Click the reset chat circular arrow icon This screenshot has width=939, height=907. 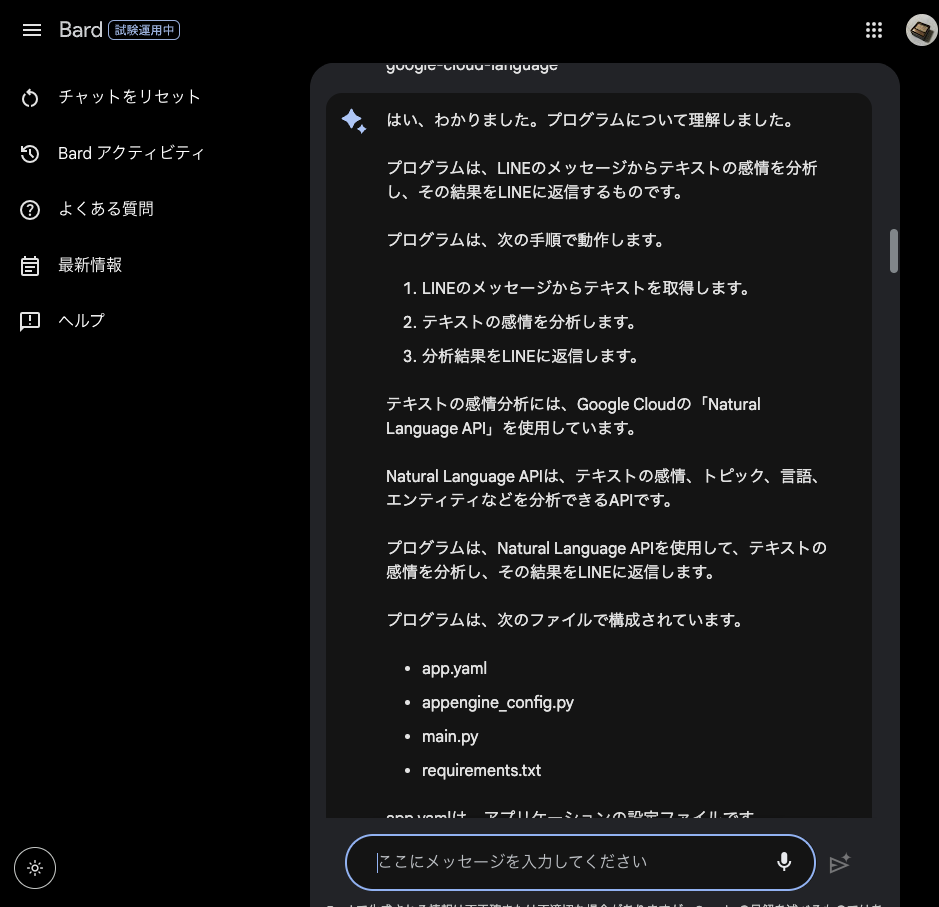30,98
